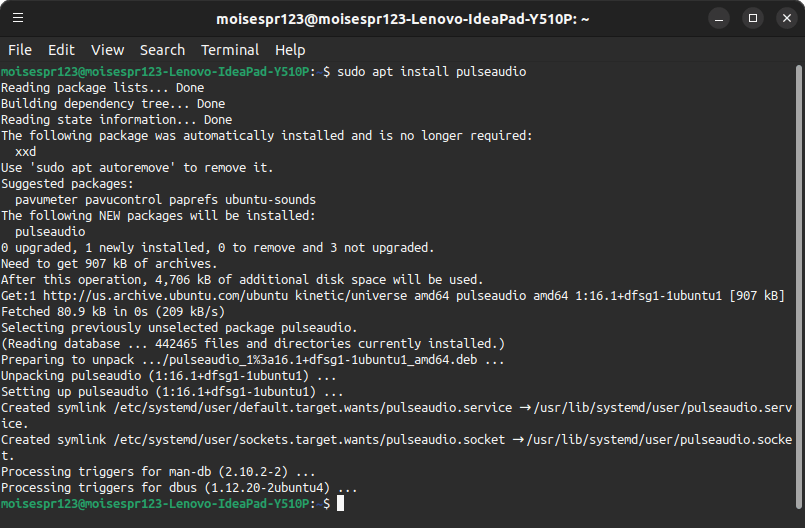Image resolution: width=805 pixels, height=528 pixels.
Task: Open the View menu
Action: pyautogui.click(x=107, y=50)
